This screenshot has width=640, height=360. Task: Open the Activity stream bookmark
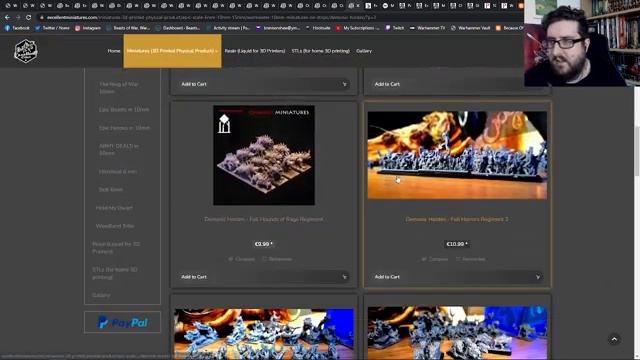pos(228,28)
